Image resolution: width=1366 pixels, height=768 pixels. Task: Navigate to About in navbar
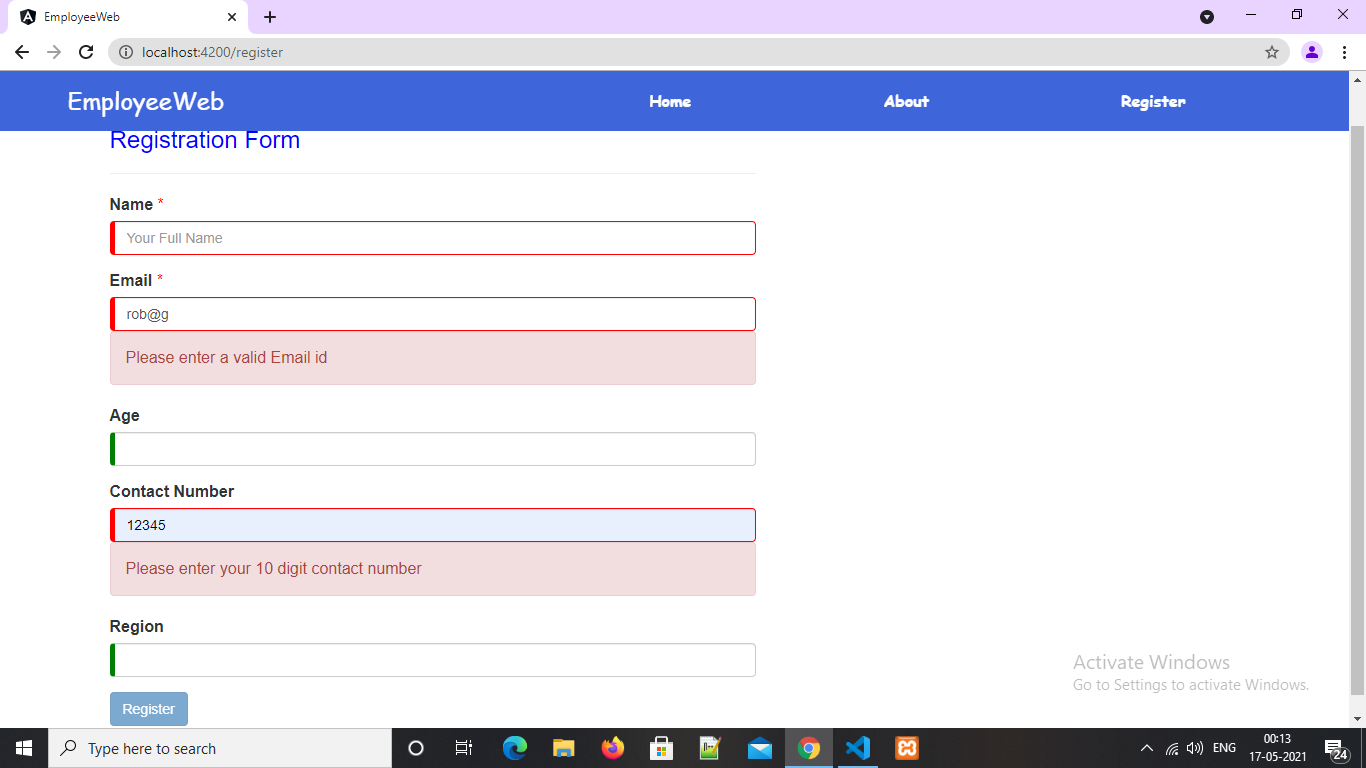pyautogui.click(x=906, y=101)
